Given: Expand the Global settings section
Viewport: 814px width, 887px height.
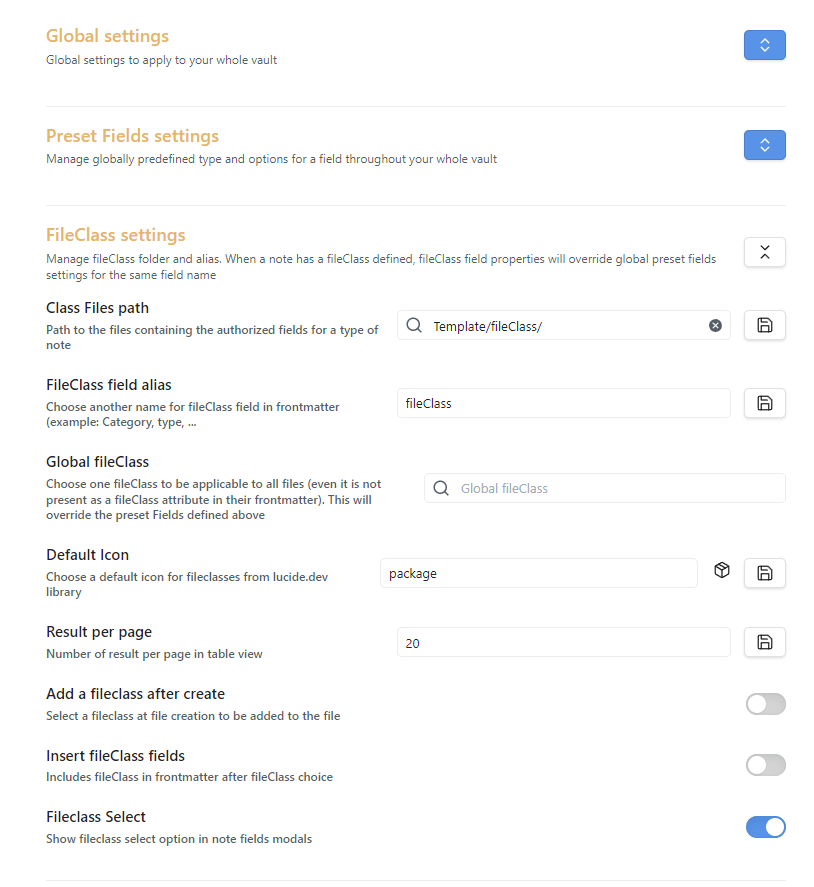Looking at the screenshot, I should (764, 45).
